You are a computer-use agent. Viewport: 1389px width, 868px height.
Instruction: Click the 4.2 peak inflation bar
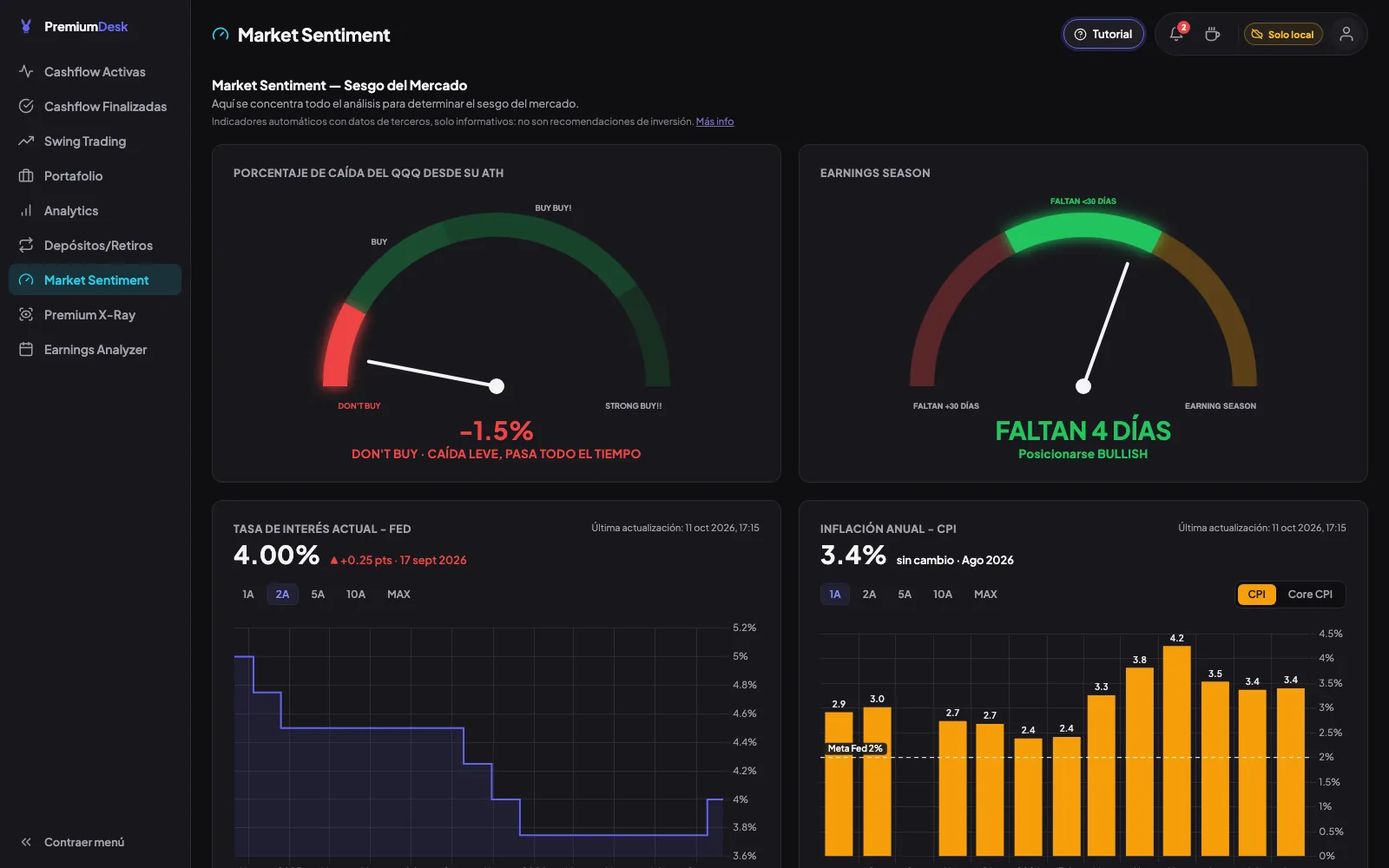point(1176,751)
